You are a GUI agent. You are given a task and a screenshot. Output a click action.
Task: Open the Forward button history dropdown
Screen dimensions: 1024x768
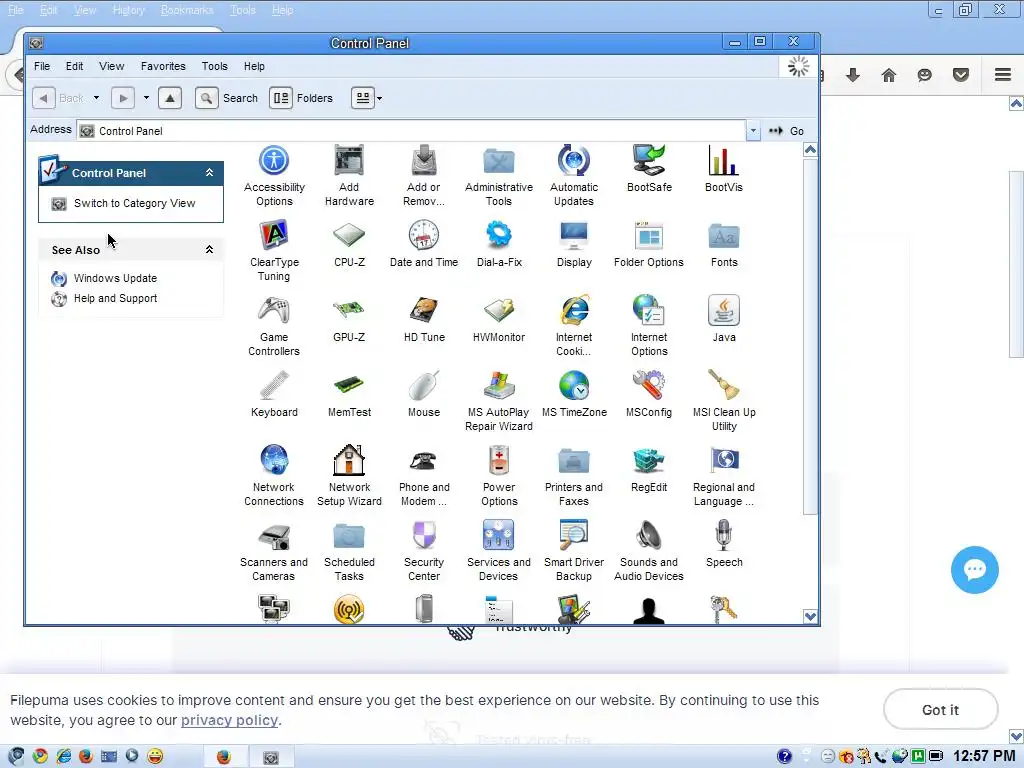pos(146,98)
